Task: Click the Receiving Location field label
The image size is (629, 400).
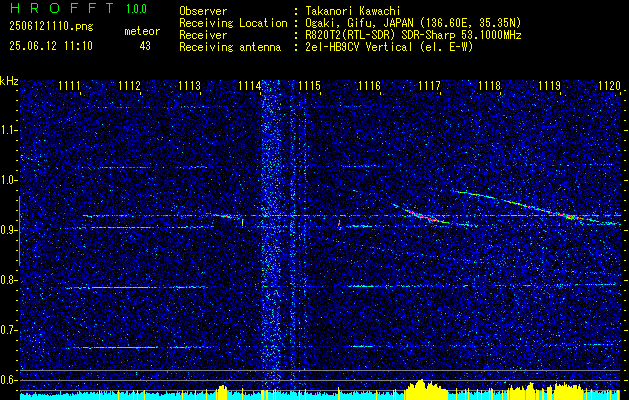Action: pos(233,23)
